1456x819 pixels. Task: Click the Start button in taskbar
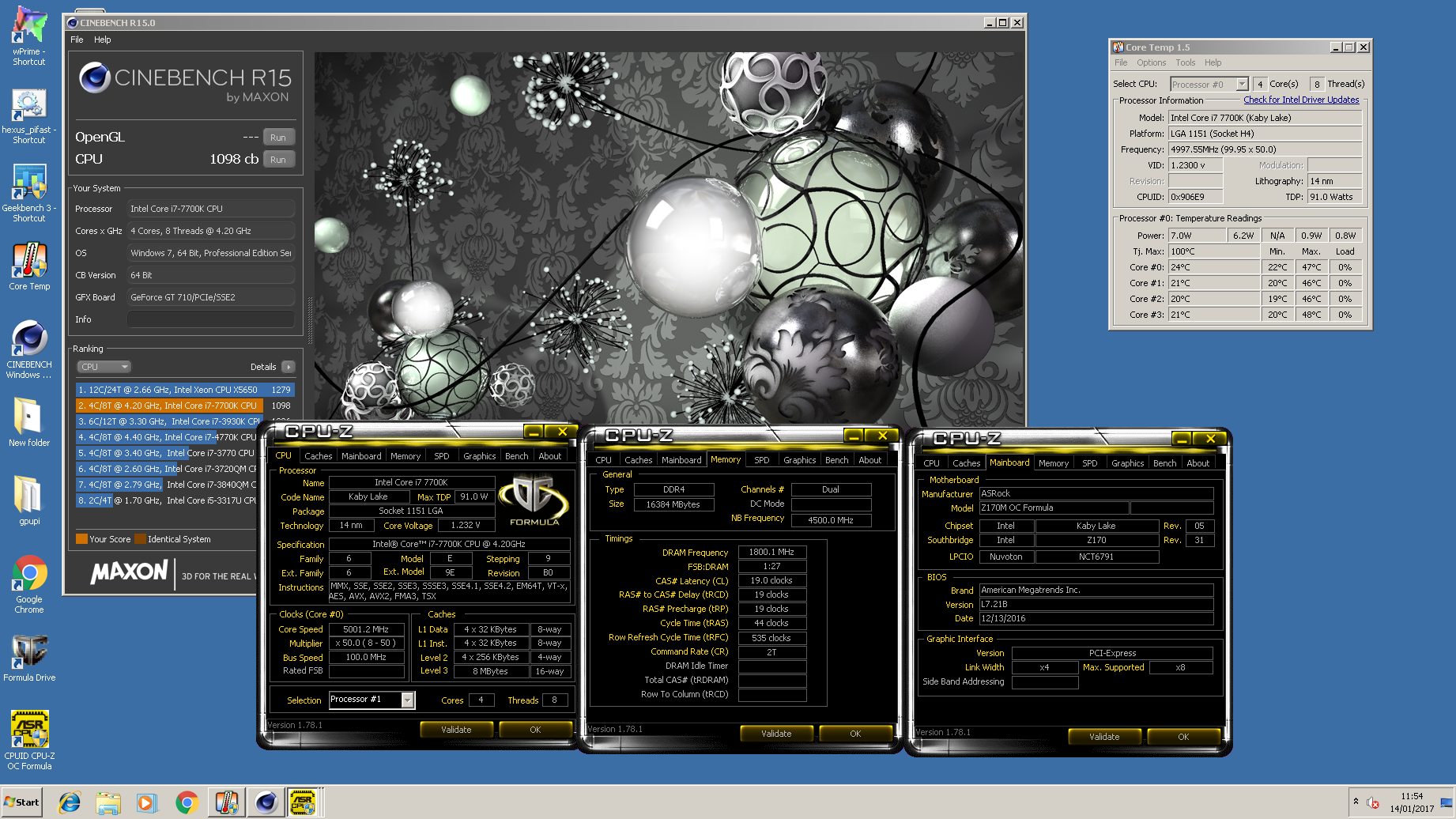tap(21, 802)
